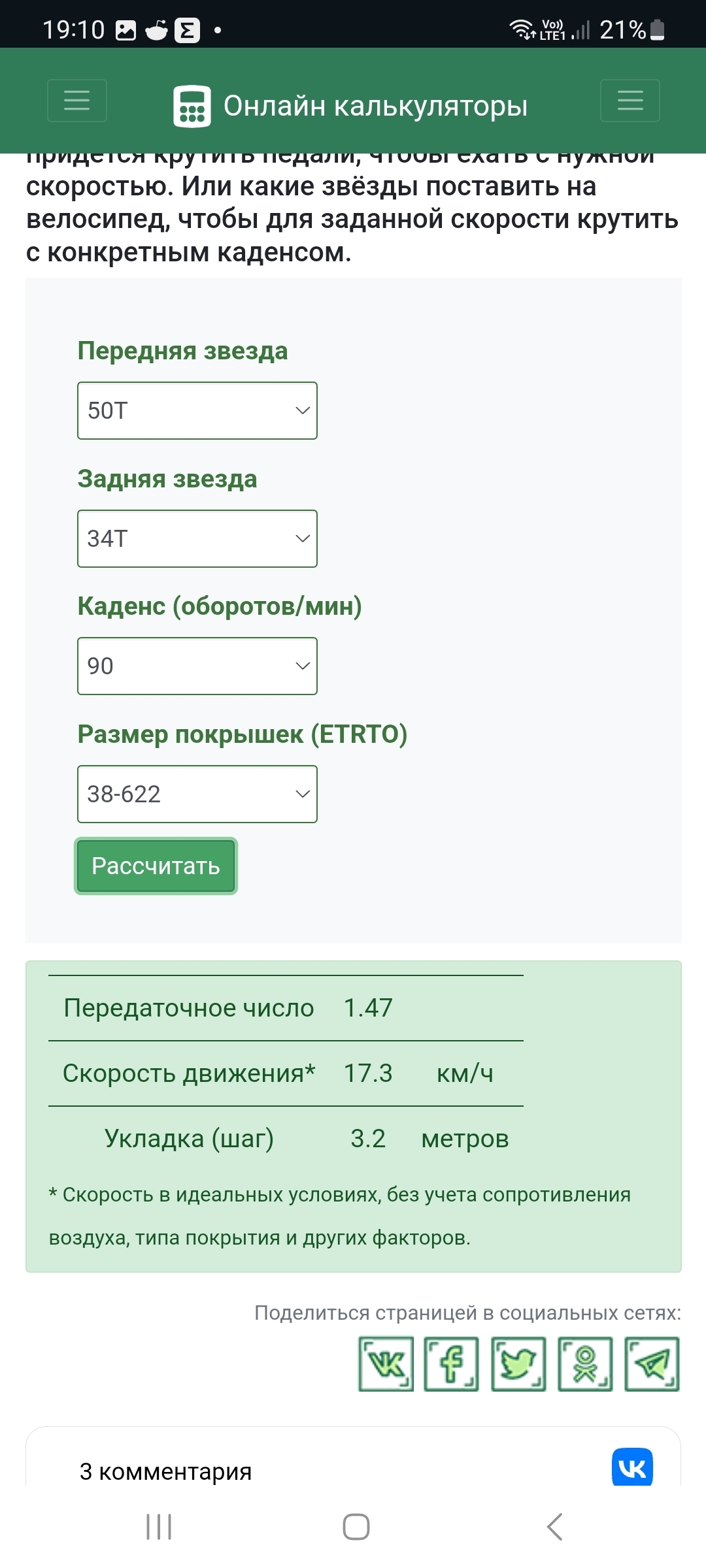Image resolution: width=706 pixels, height=1568 pixels.
Task: Tap the calculator logo icon
Action: [192, 106]
